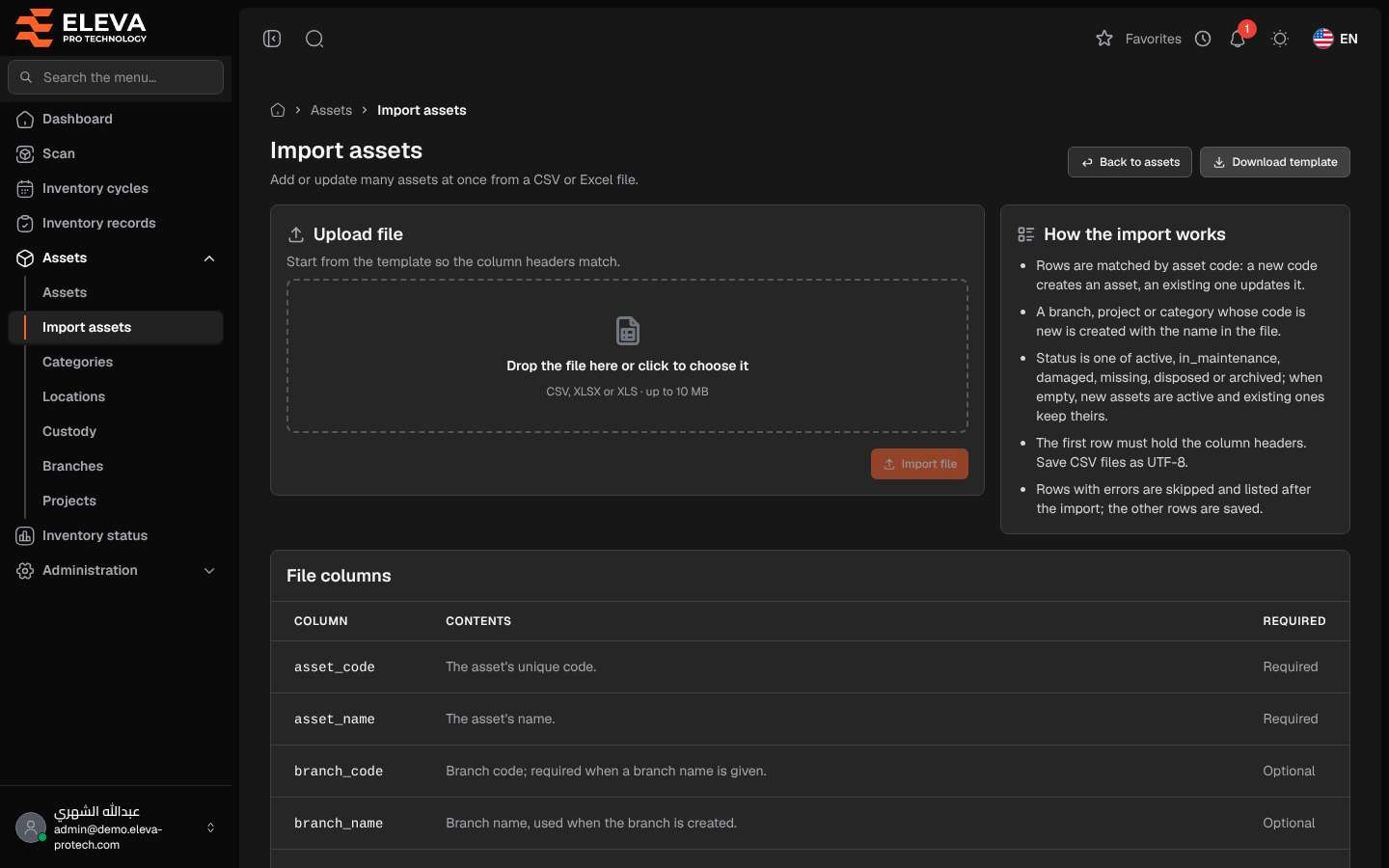
Task: Open Dashboard in the sidebar
Action: pos(116,119)
